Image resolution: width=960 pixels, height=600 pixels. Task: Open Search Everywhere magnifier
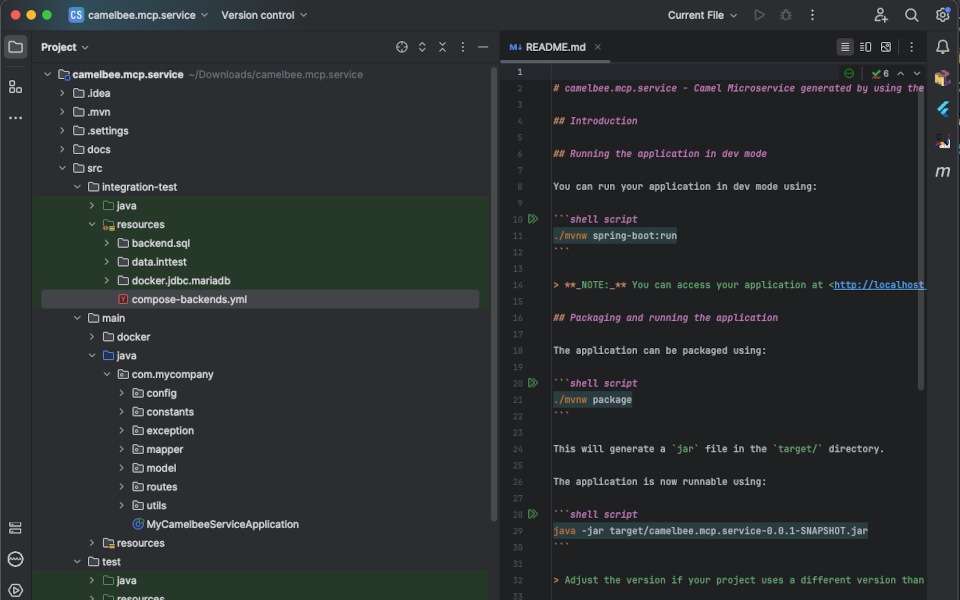[x=912, y=15]
